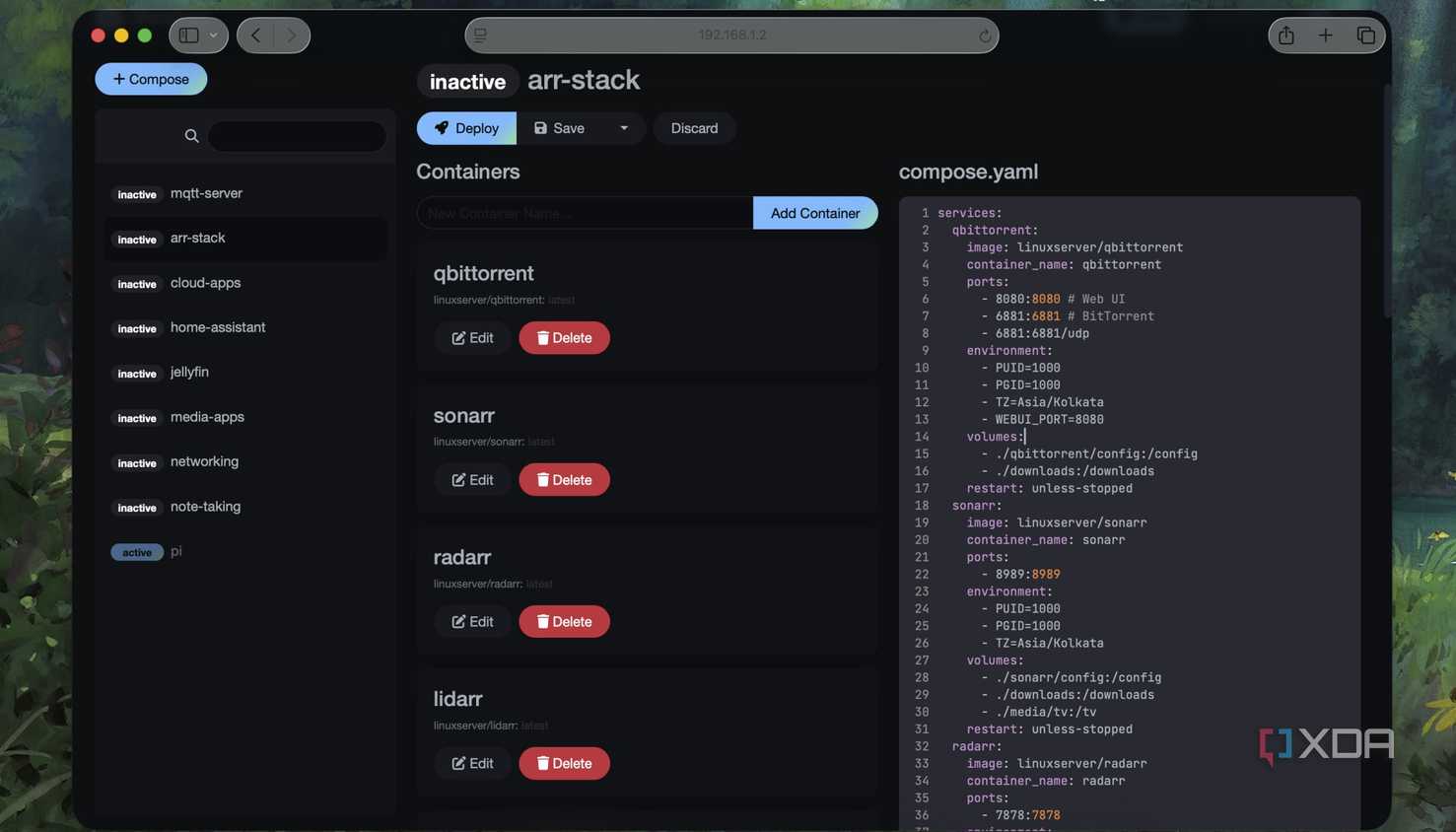The width and height of the screenshot is (1456, 832).
Task: Click line 36 '7878:7878' port mapping
Action: coord(1027,815)
